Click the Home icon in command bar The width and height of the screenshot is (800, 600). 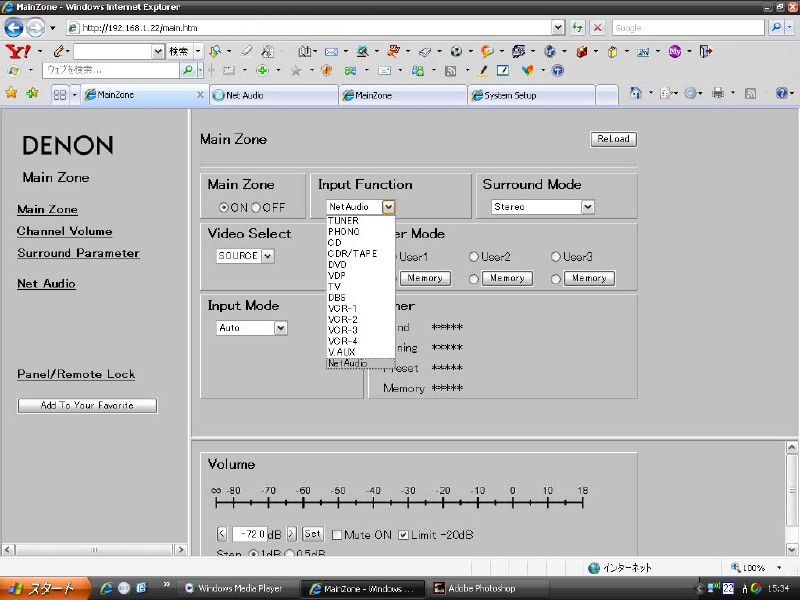pos(636,93)
